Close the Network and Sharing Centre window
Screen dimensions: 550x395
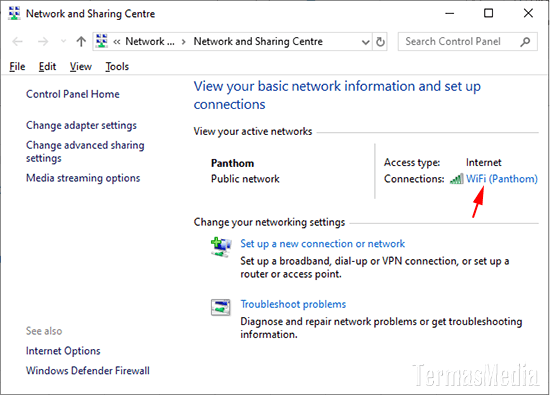click(x=528, y=13)
